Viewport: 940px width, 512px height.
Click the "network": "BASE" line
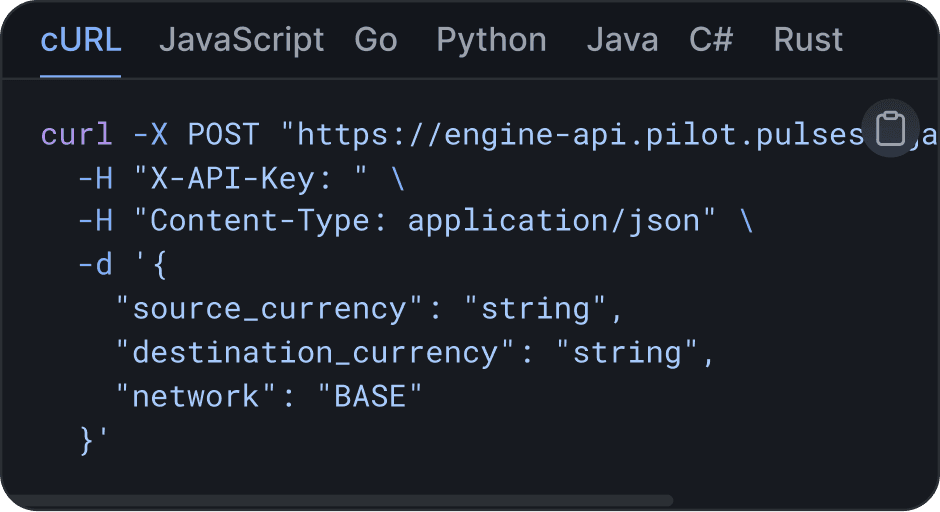tap(269, 396)
